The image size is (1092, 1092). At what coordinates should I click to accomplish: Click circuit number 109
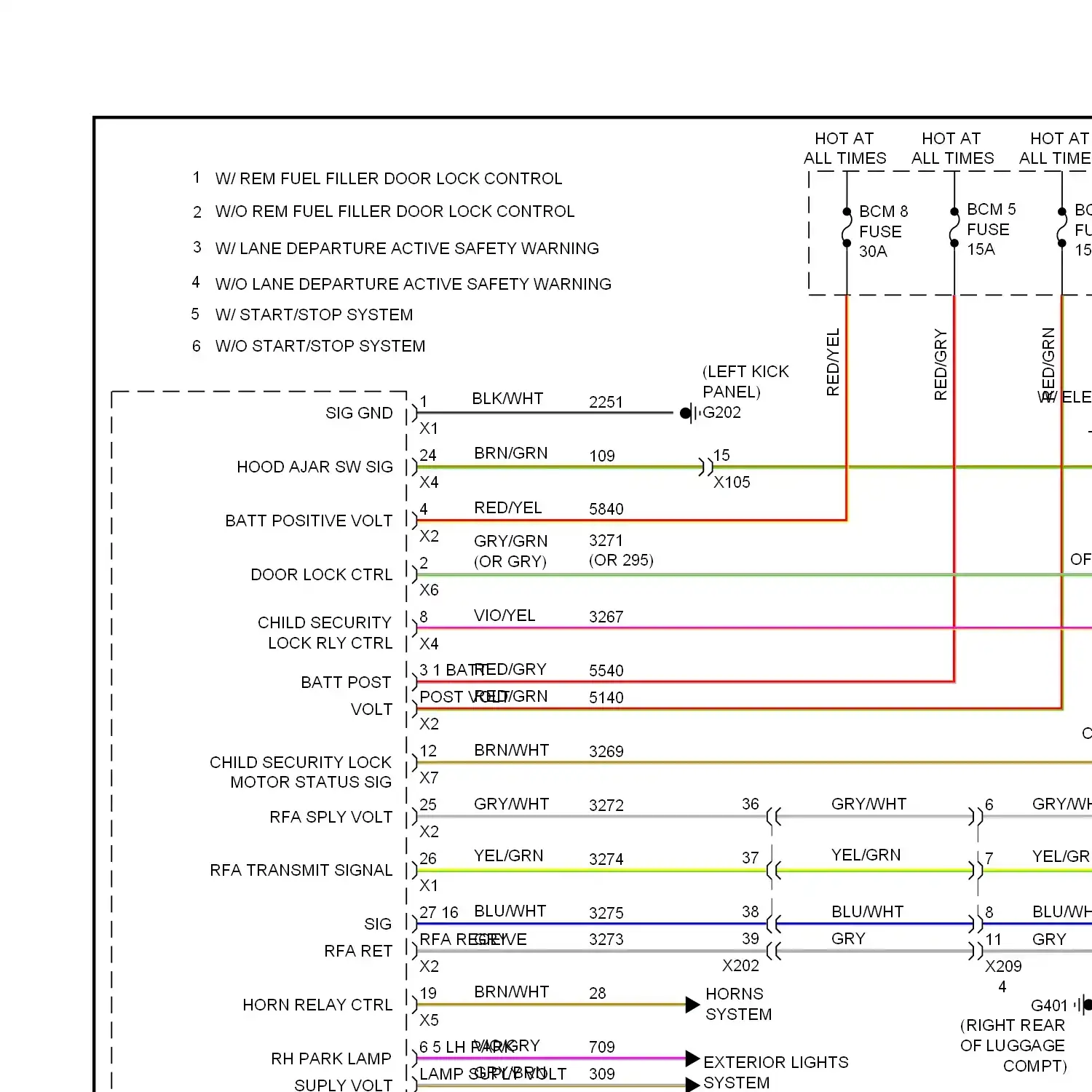[602, 456]
